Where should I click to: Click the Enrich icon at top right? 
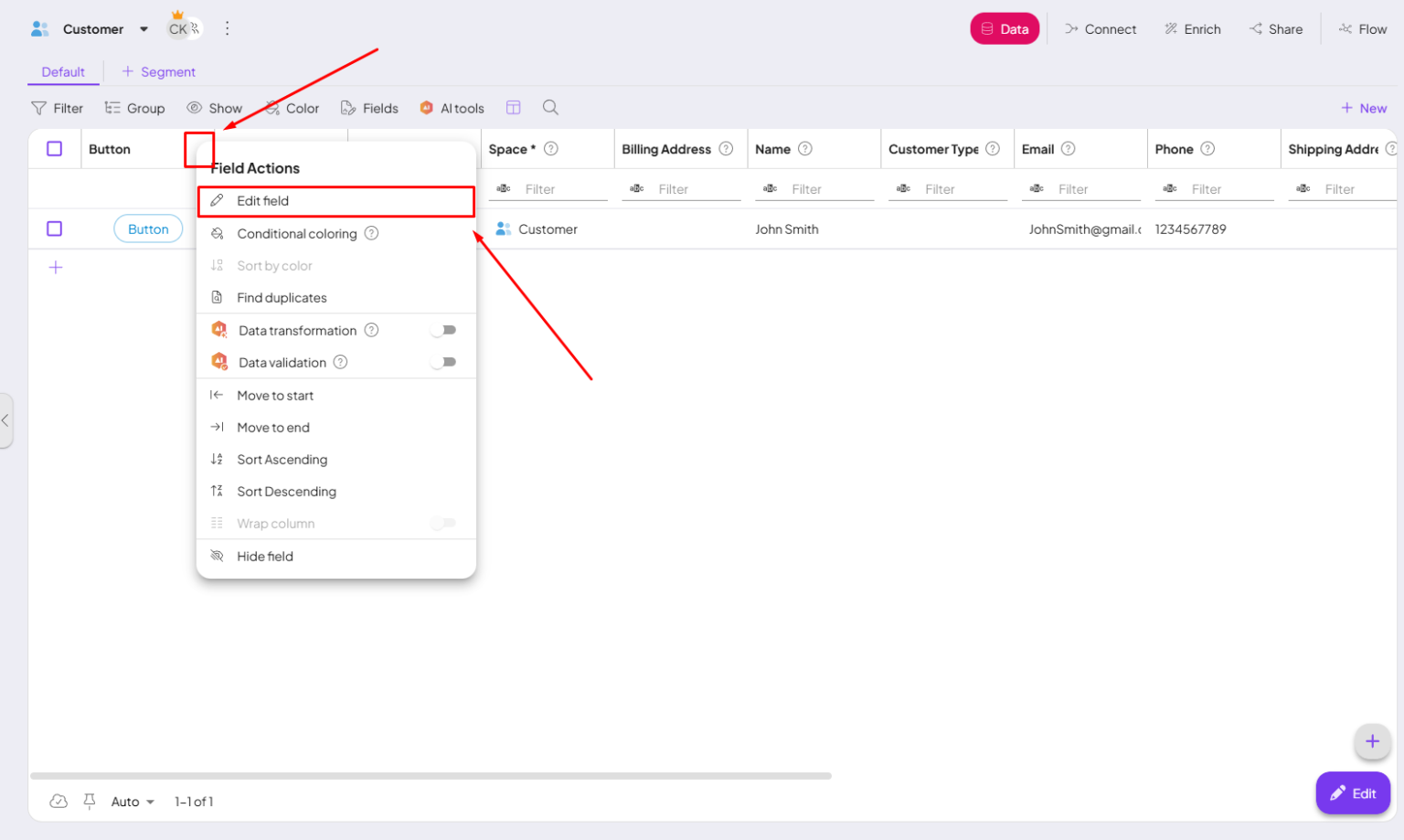tap(1191, 28)
